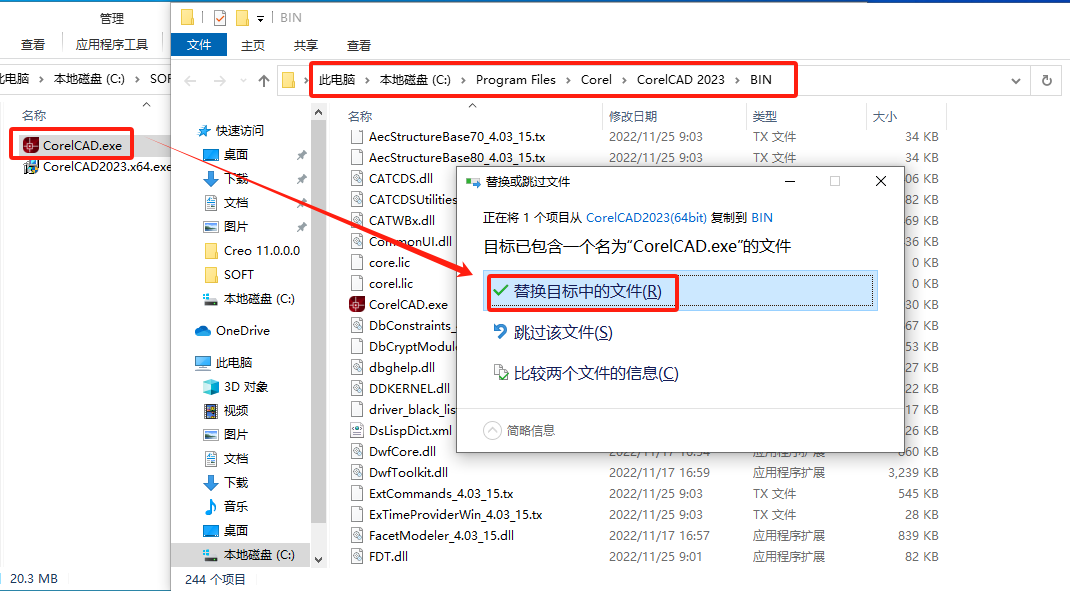Screen dimensions: 1070x591
Task: Select corel.lic in file list
Action: (391, 283)
